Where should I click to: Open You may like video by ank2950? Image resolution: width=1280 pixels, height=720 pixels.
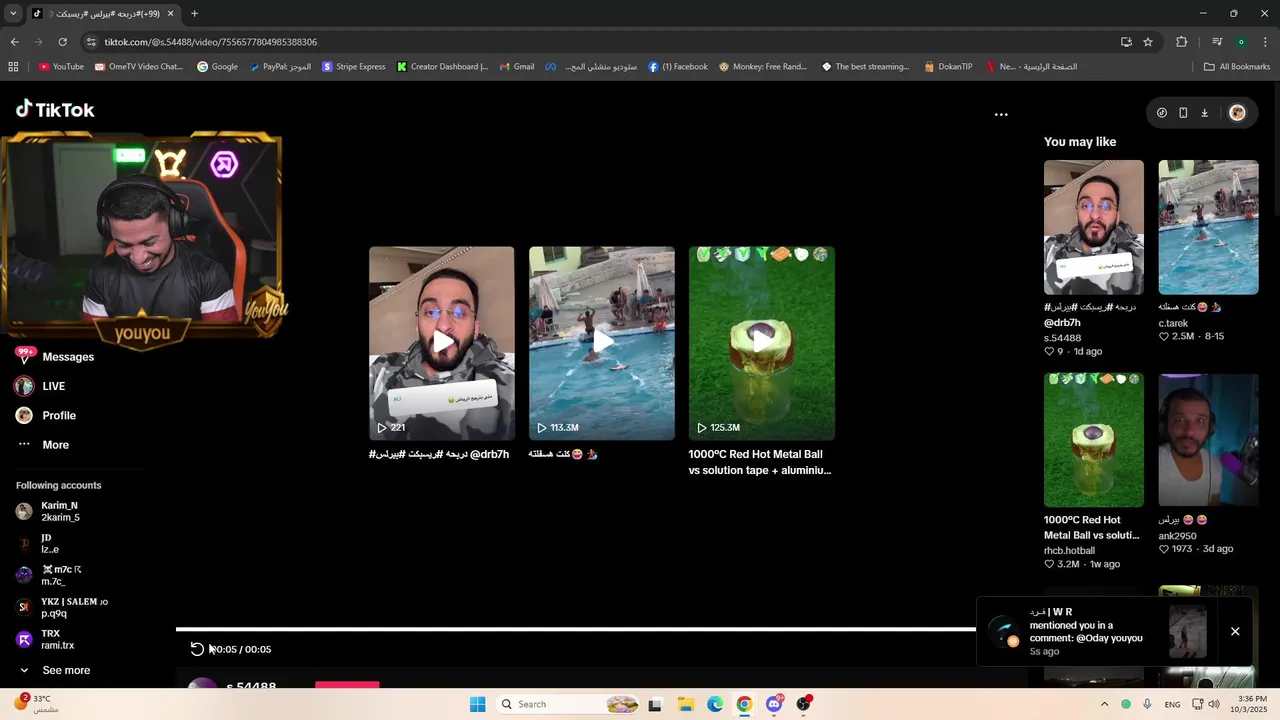pos(1208,440)
